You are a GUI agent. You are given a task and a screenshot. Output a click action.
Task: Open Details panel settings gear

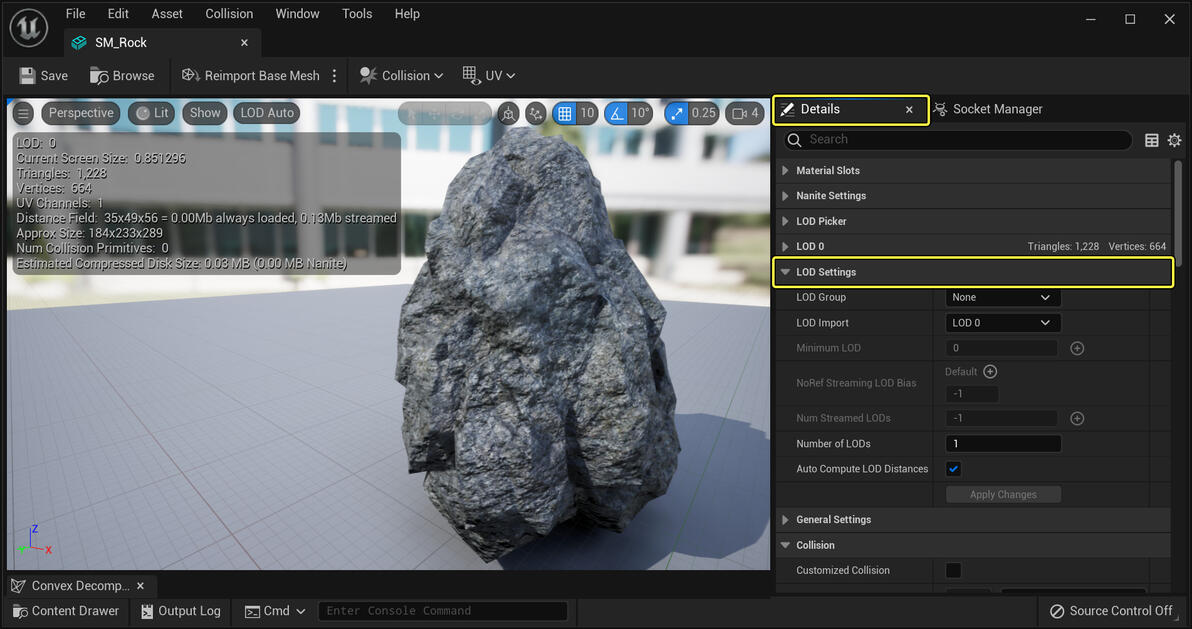(1175, 140)
